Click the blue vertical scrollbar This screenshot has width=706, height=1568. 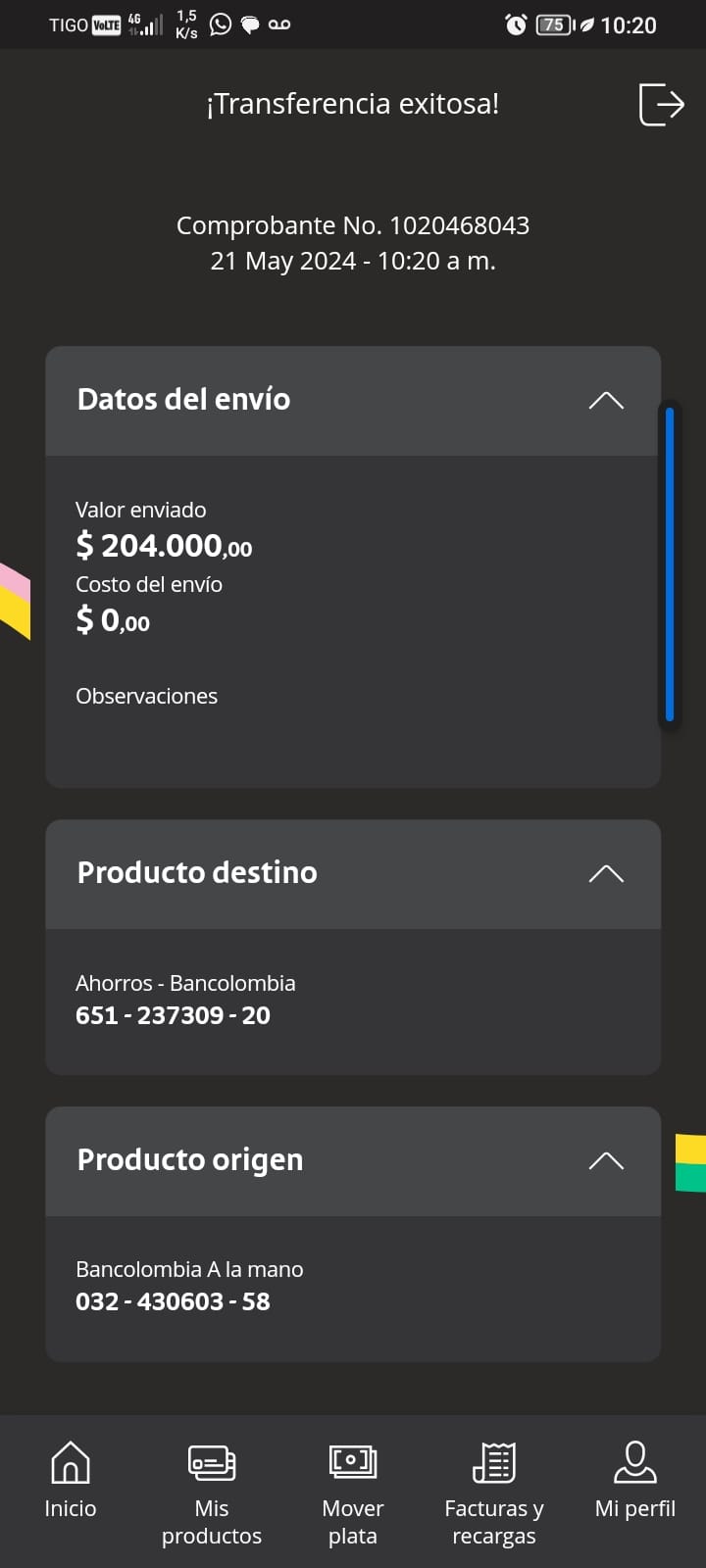[670, 563]
